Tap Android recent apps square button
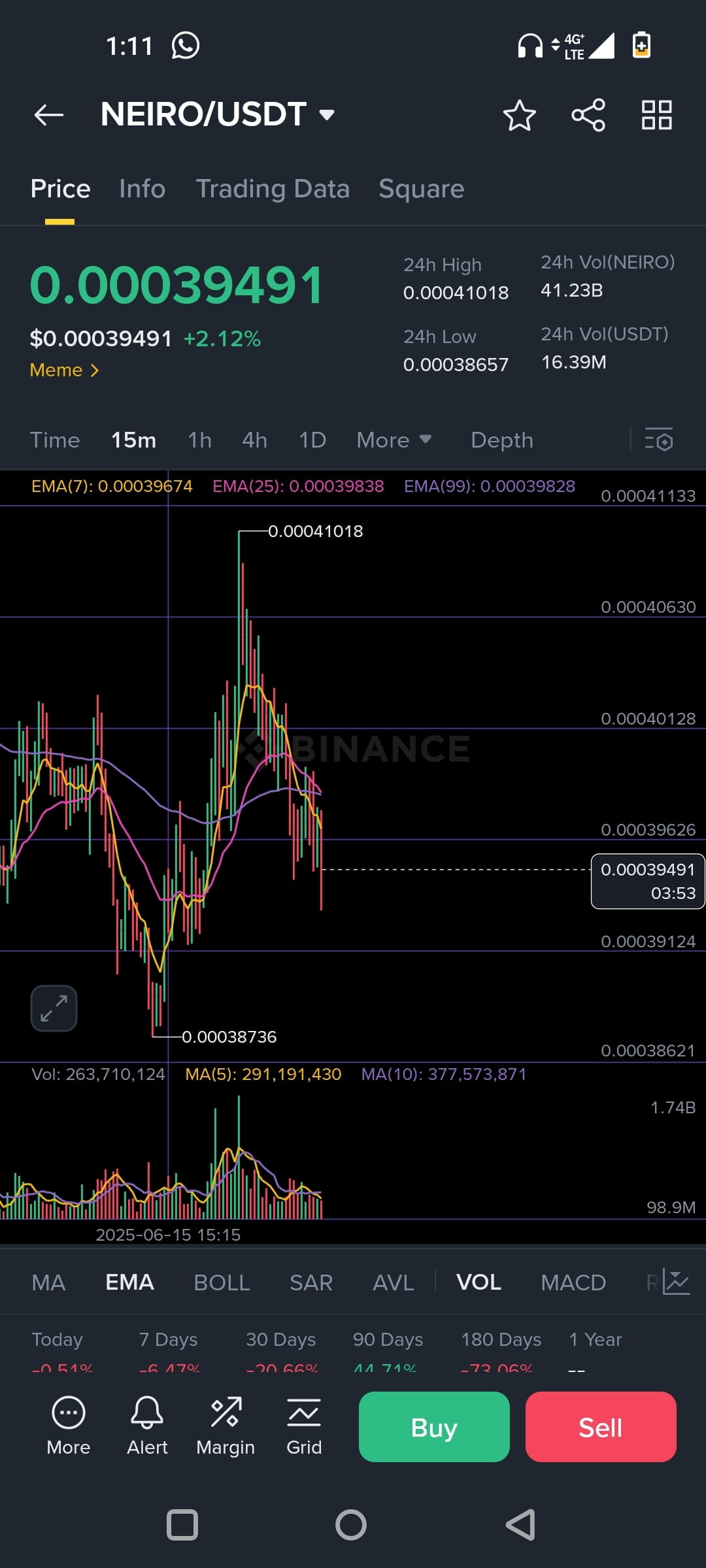This screenshot has height=1568, width=706. pyautogui.click(x=182, y=1525)
